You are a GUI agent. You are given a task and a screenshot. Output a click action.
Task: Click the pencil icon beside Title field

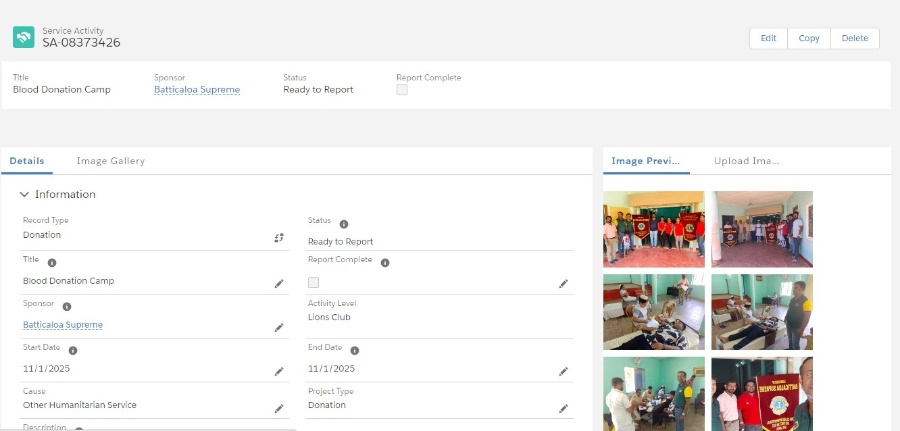click(x=279, y=284)
